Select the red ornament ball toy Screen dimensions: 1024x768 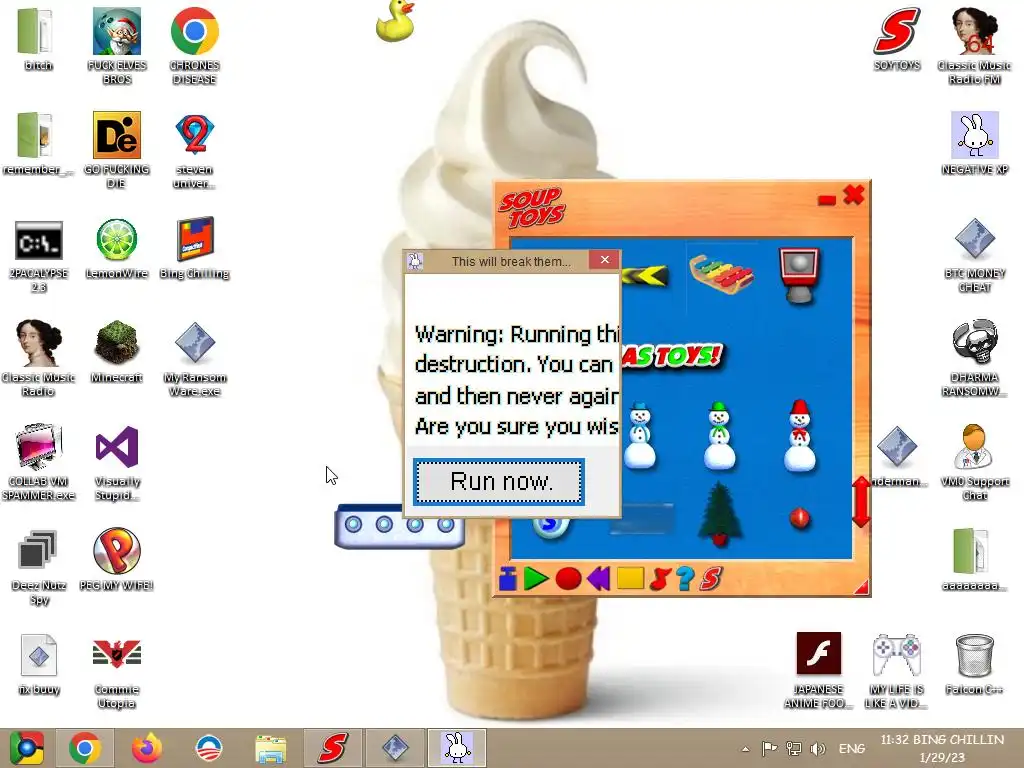799,519
